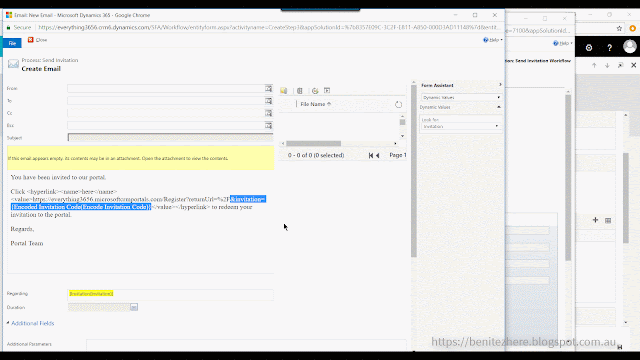
Task: Click attachments horizontal scrollbar right arrow
Action: coord(395,143)
